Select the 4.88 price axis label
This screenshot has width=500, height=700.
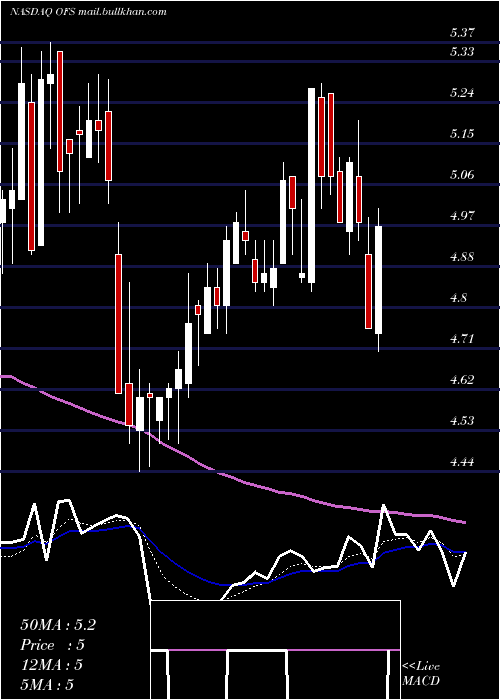462,257
